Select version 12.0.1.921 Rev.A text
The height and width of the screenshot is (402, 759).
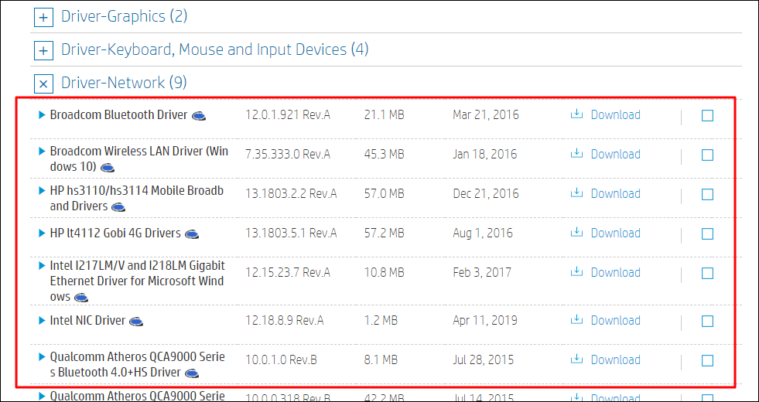pyautogui.click(x=288, y=115)
